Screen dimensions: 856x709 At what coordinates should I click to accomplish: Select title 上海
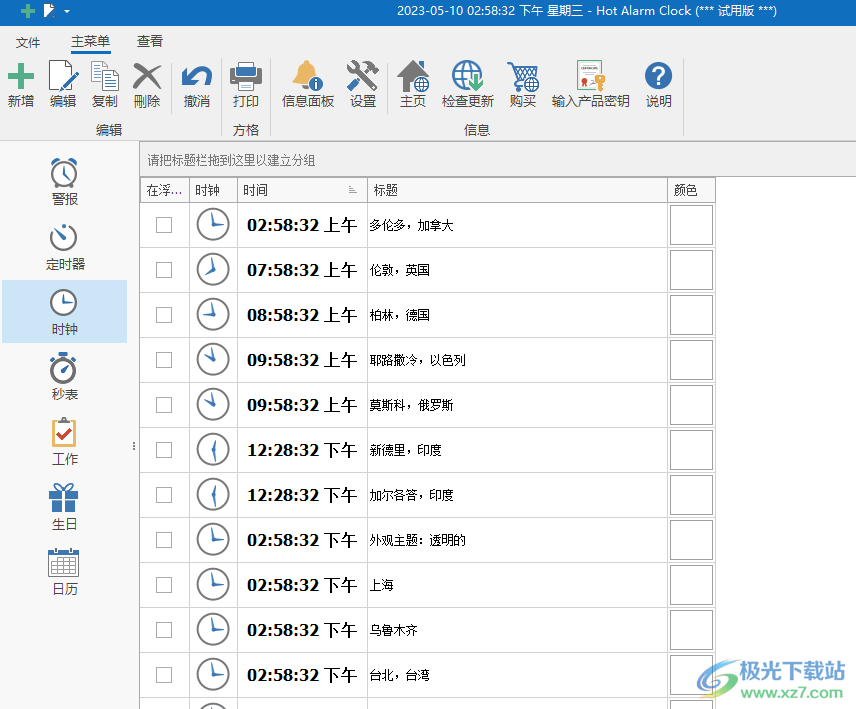click(382, 585)
